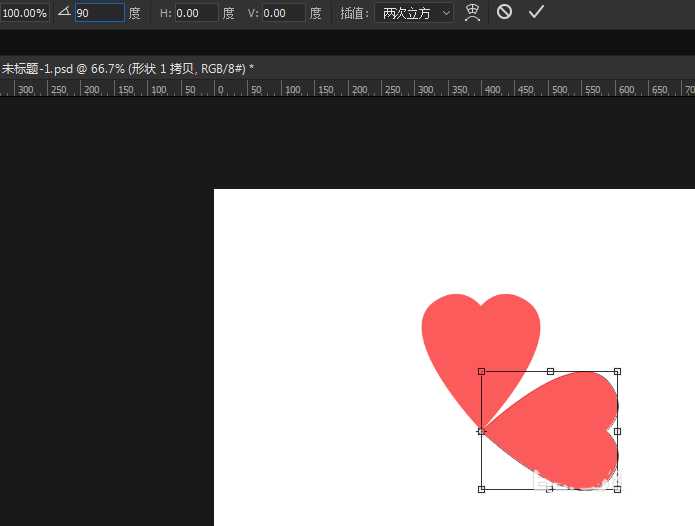The width and height of the screenshot is (695, 526).
Task: Click the H horizontal skew field
Action: click(x=196, y=13)
